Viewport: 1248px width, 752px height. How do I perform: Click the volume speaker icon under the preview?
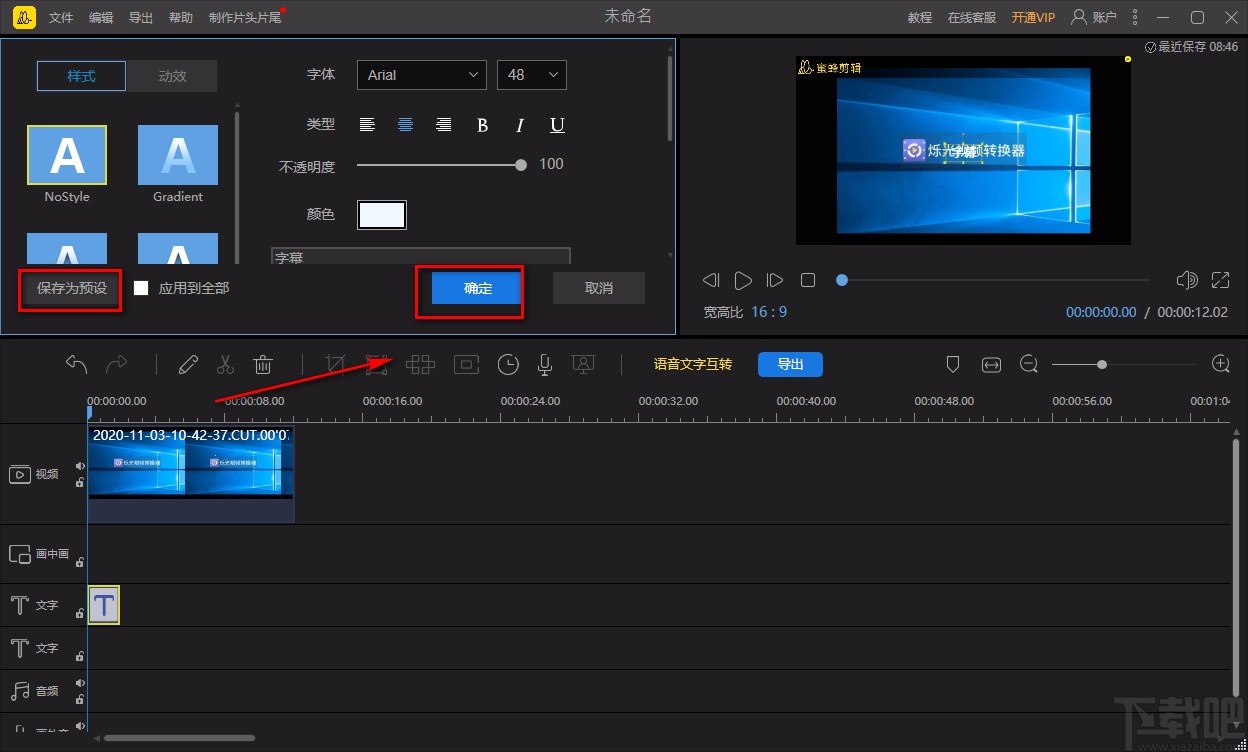(x=1187, y=280)
